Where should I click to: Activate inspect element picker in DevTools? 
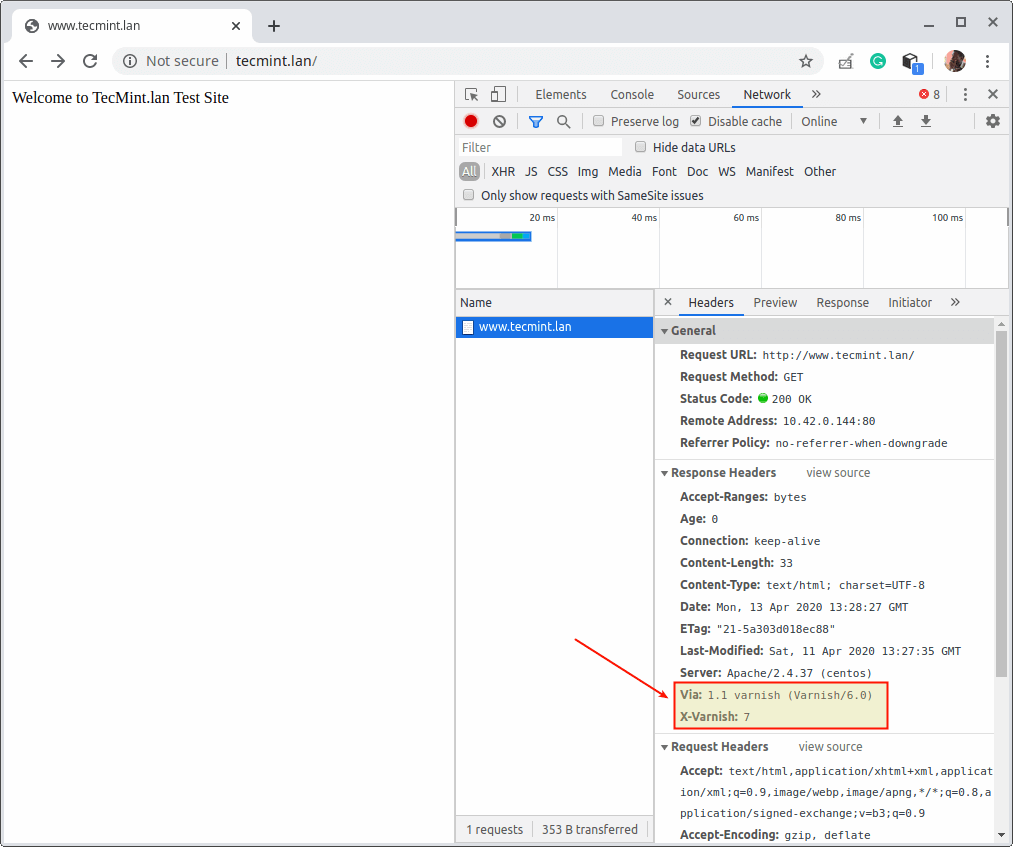point(472,94)
